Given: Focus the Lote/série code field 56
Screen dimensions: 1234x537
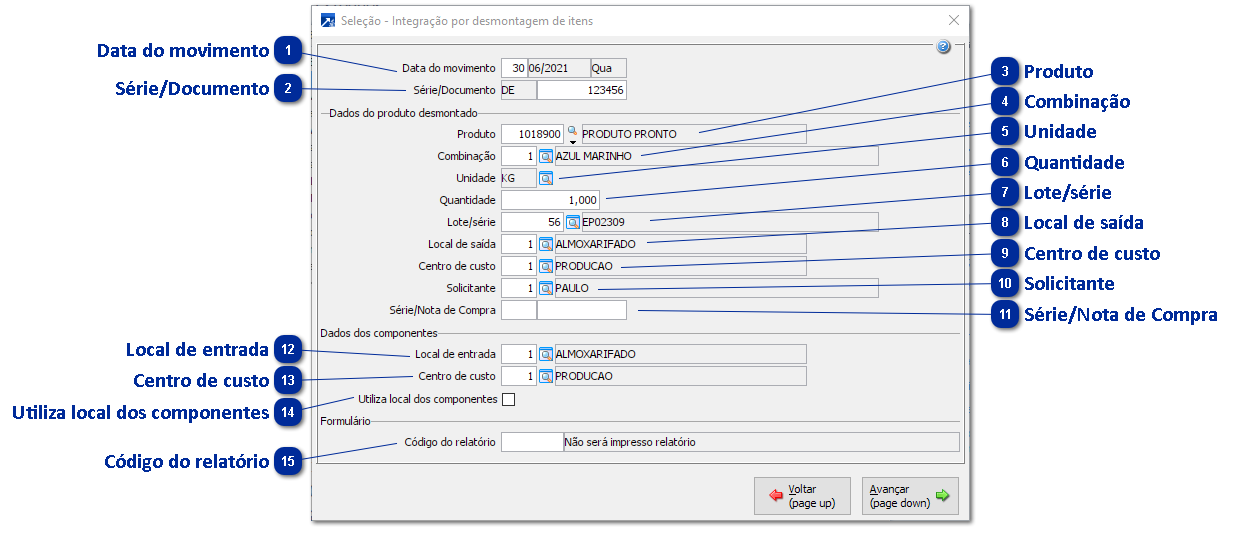Looking at the screenshot, I should tap(533, 222).
